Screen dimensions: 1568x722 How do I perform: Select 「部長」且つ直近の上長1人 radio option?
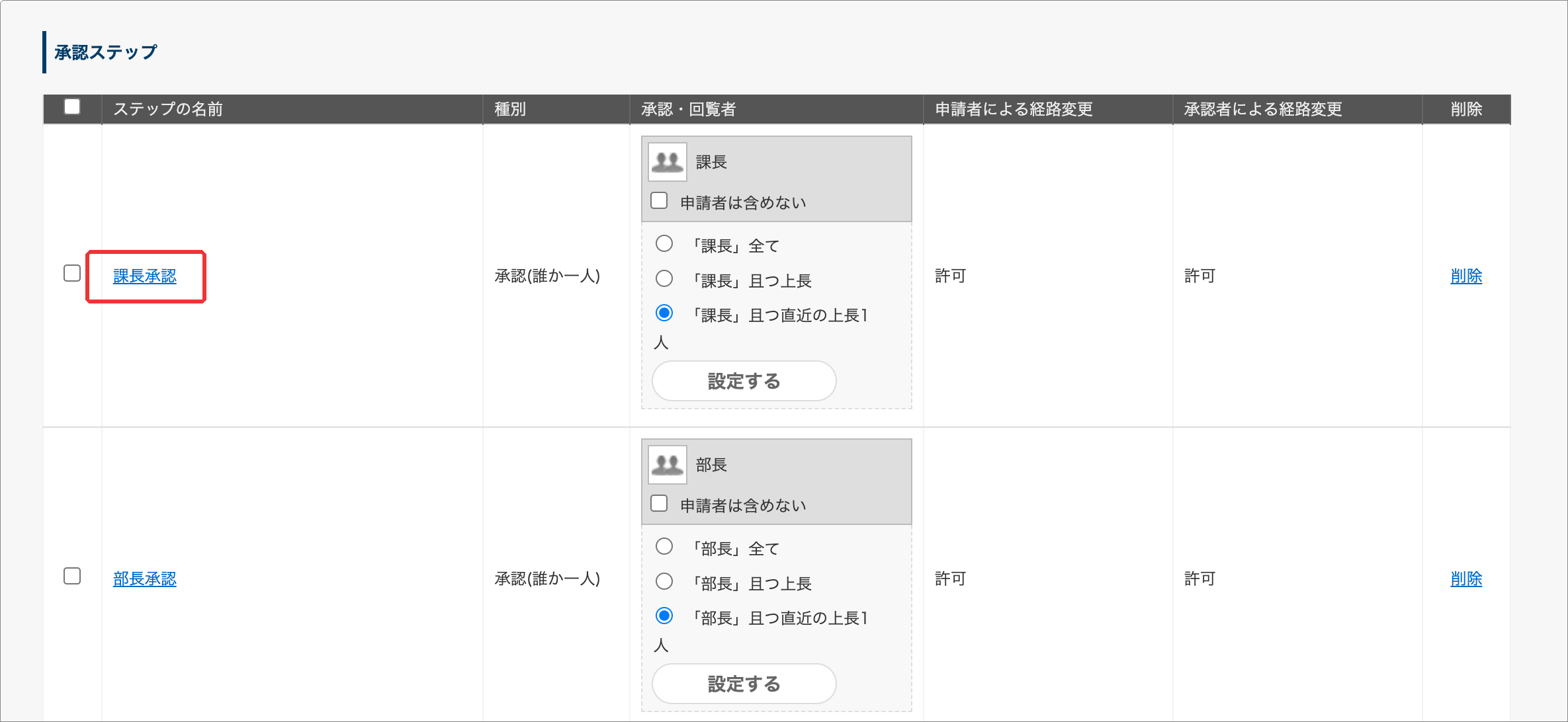click(x=664, y=616)
